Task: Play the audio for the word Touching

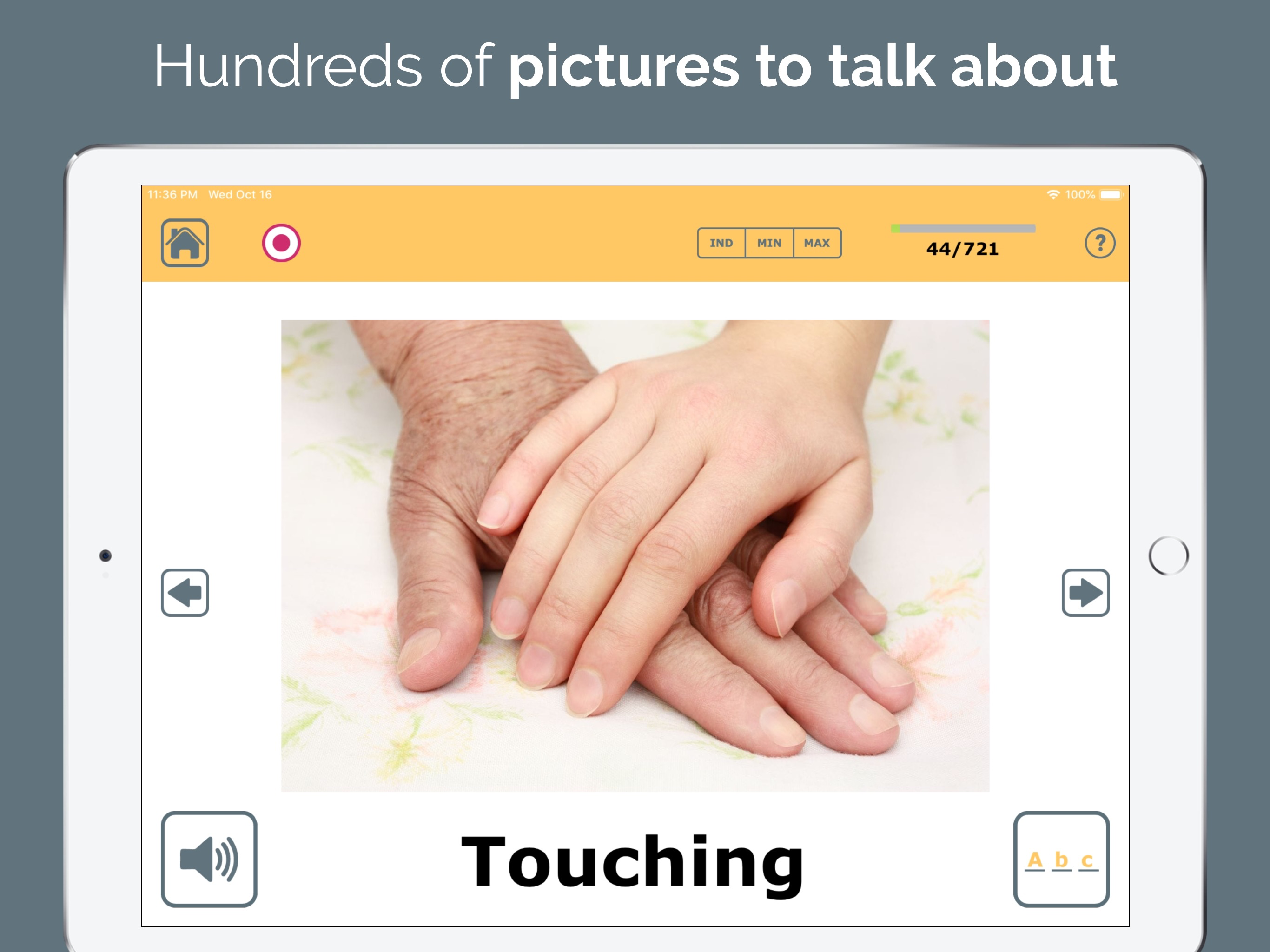Action: [209, 859]
